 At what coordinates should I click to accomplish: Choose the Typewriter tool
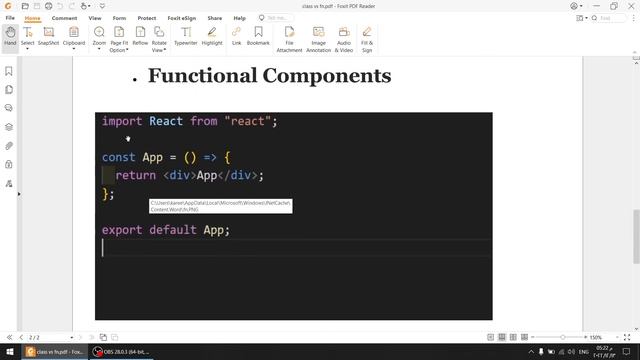(186, 36)
